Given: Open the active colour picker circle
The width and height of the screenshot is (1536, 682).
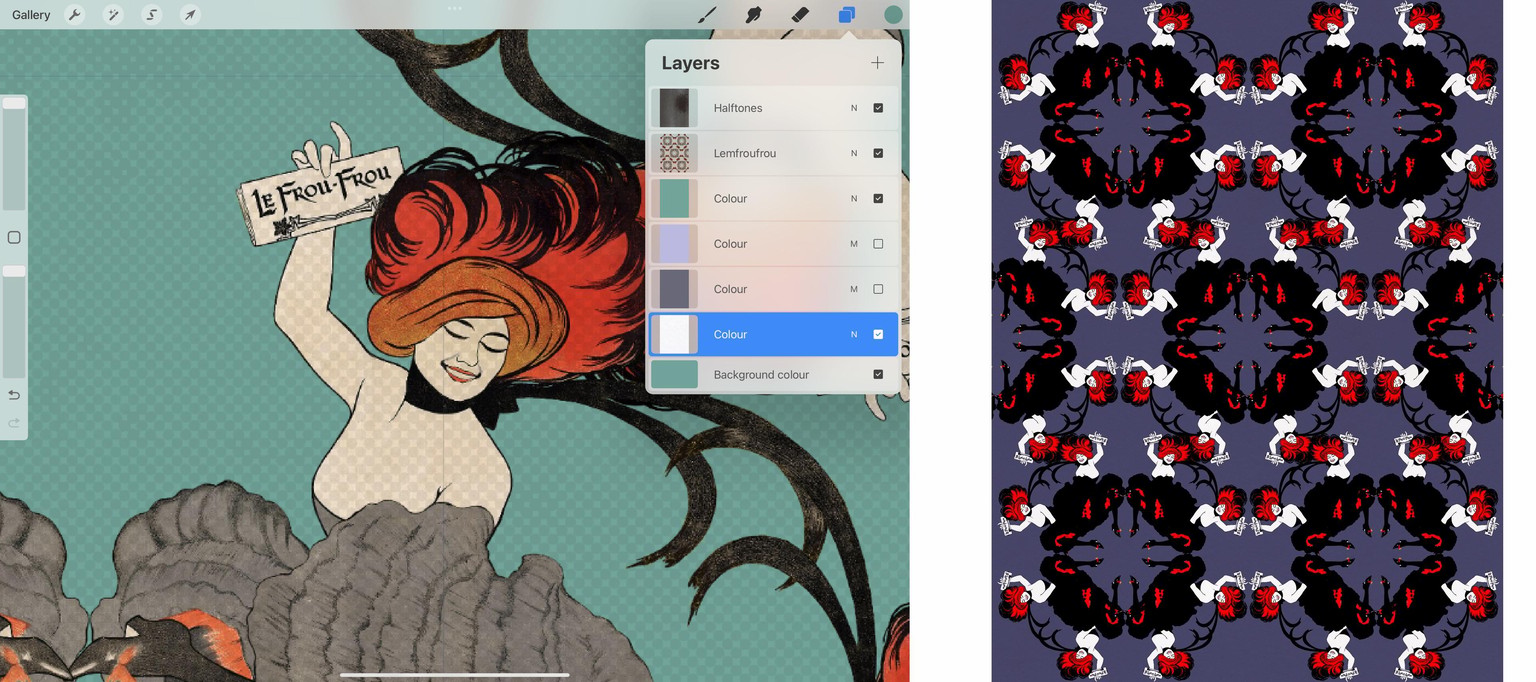Looking at the screenshot, I should 893,15.
